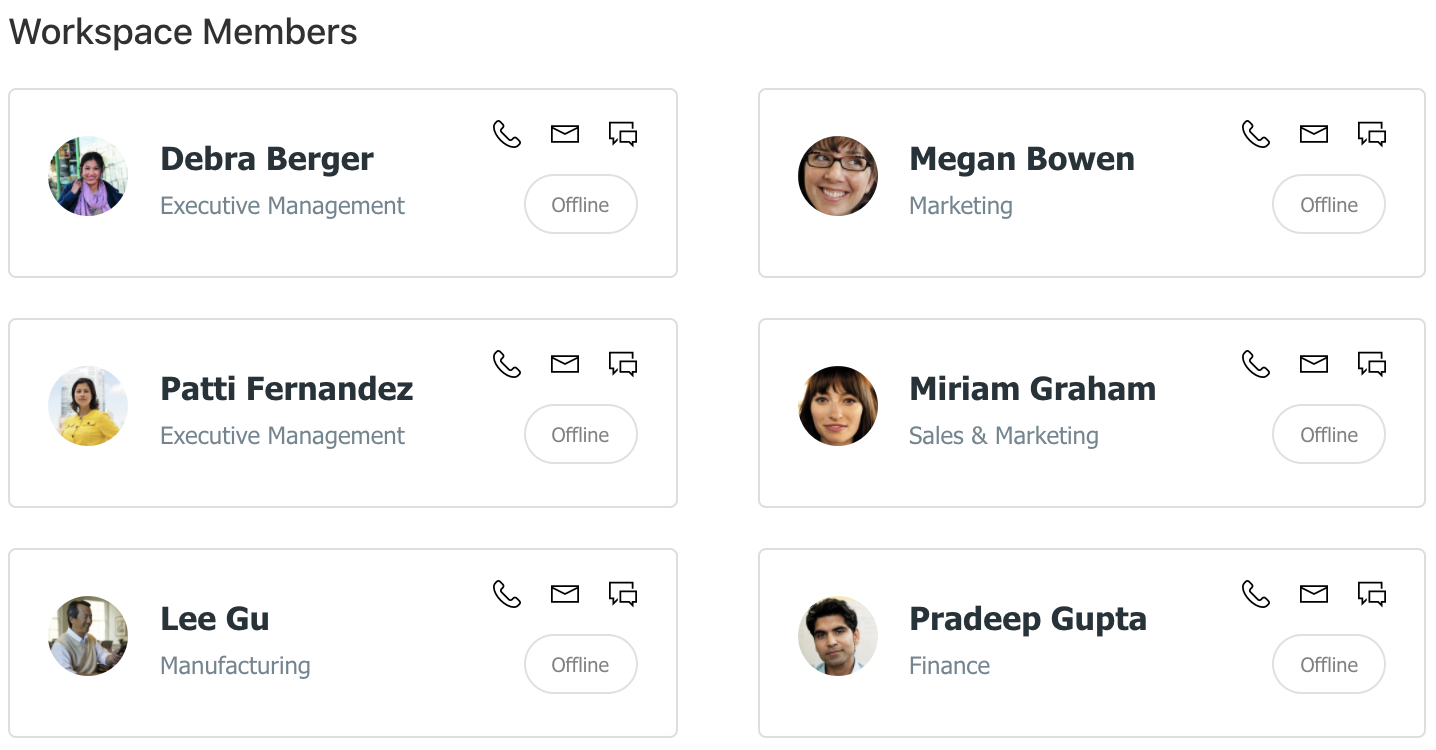Click Miriam Graham's phone icon
Viewport: 1436px width, 750px height.
(x=1255, y=364)
